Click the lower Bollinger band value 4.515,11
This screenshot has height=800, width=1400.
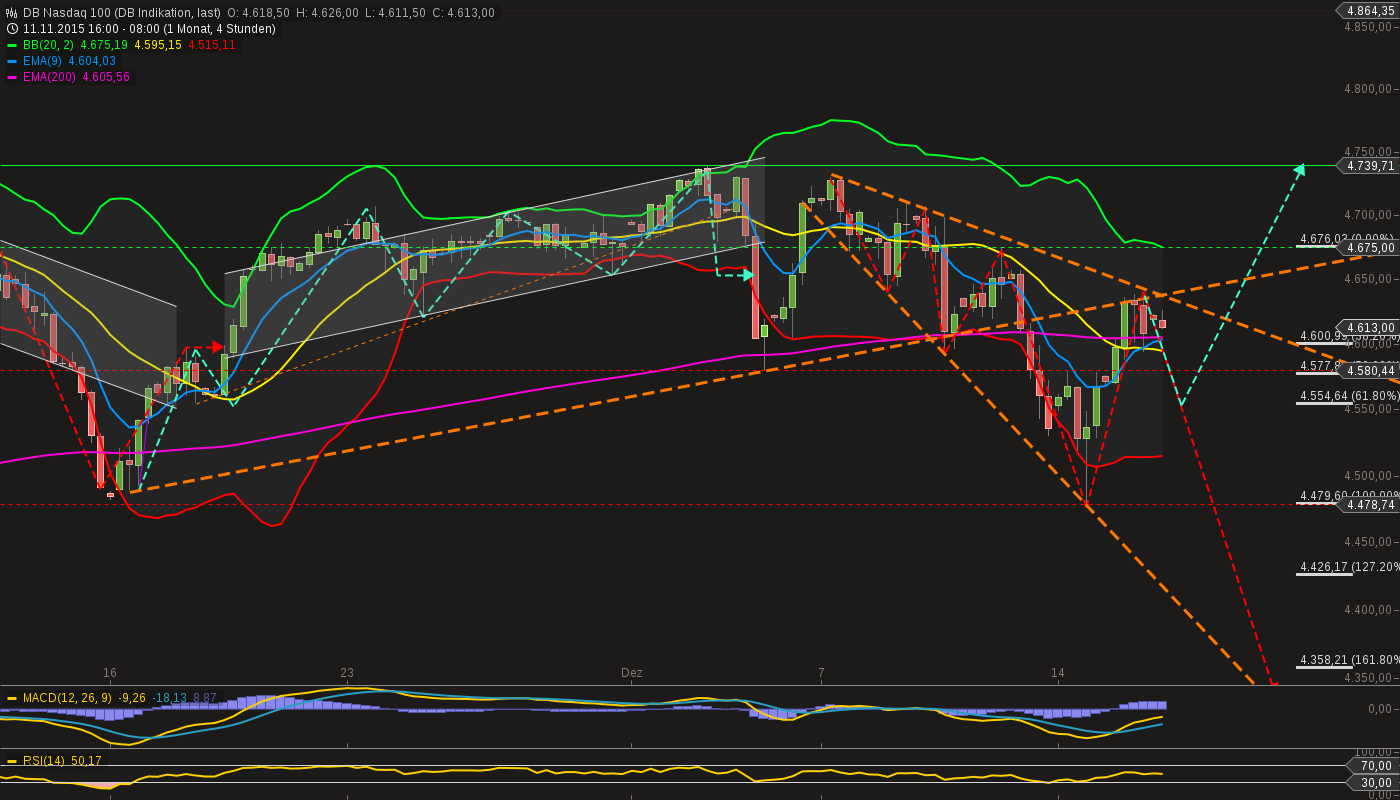pyautogui.click(x=212, y=45)
